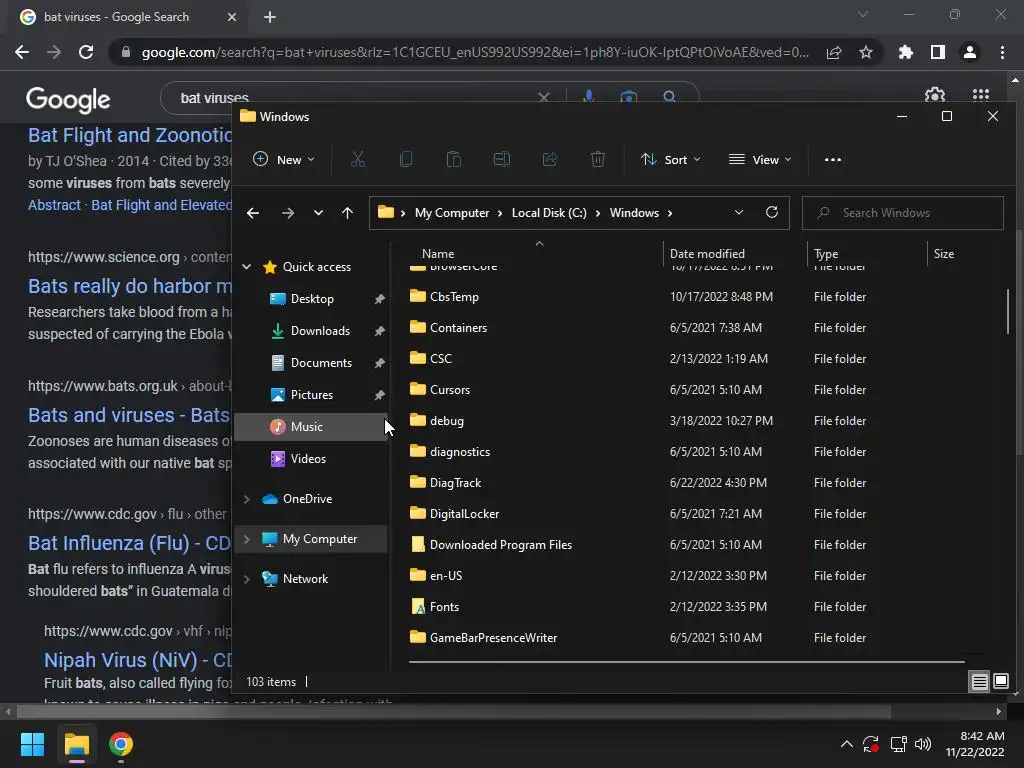
Task: Select Pictures in Quick access
Action: pyautogui.click(x=311, y=394)
